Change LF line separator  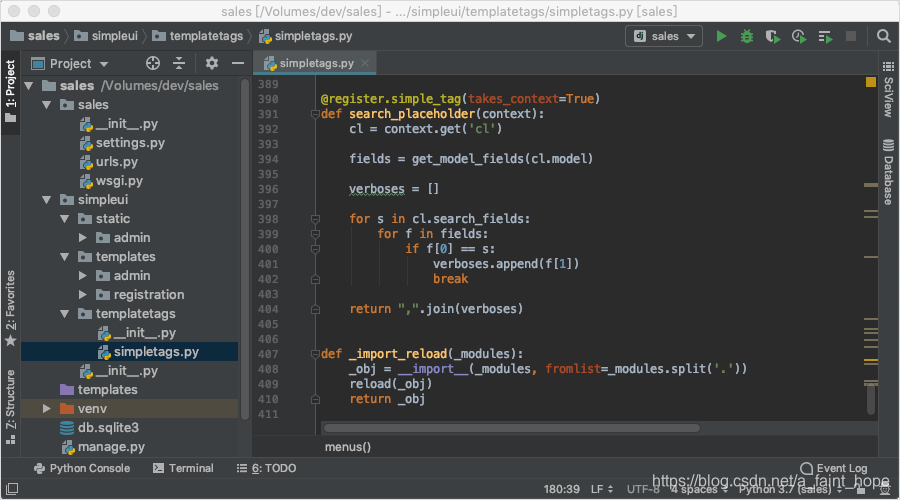coord(602,489)
